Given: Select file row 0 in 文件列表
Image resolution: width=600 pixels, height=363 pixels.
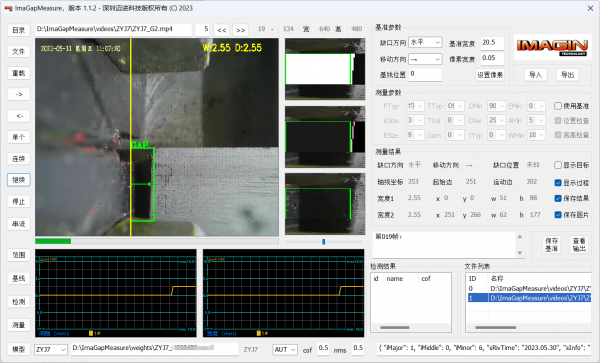Looking at the screenshot, I should 529,289.
